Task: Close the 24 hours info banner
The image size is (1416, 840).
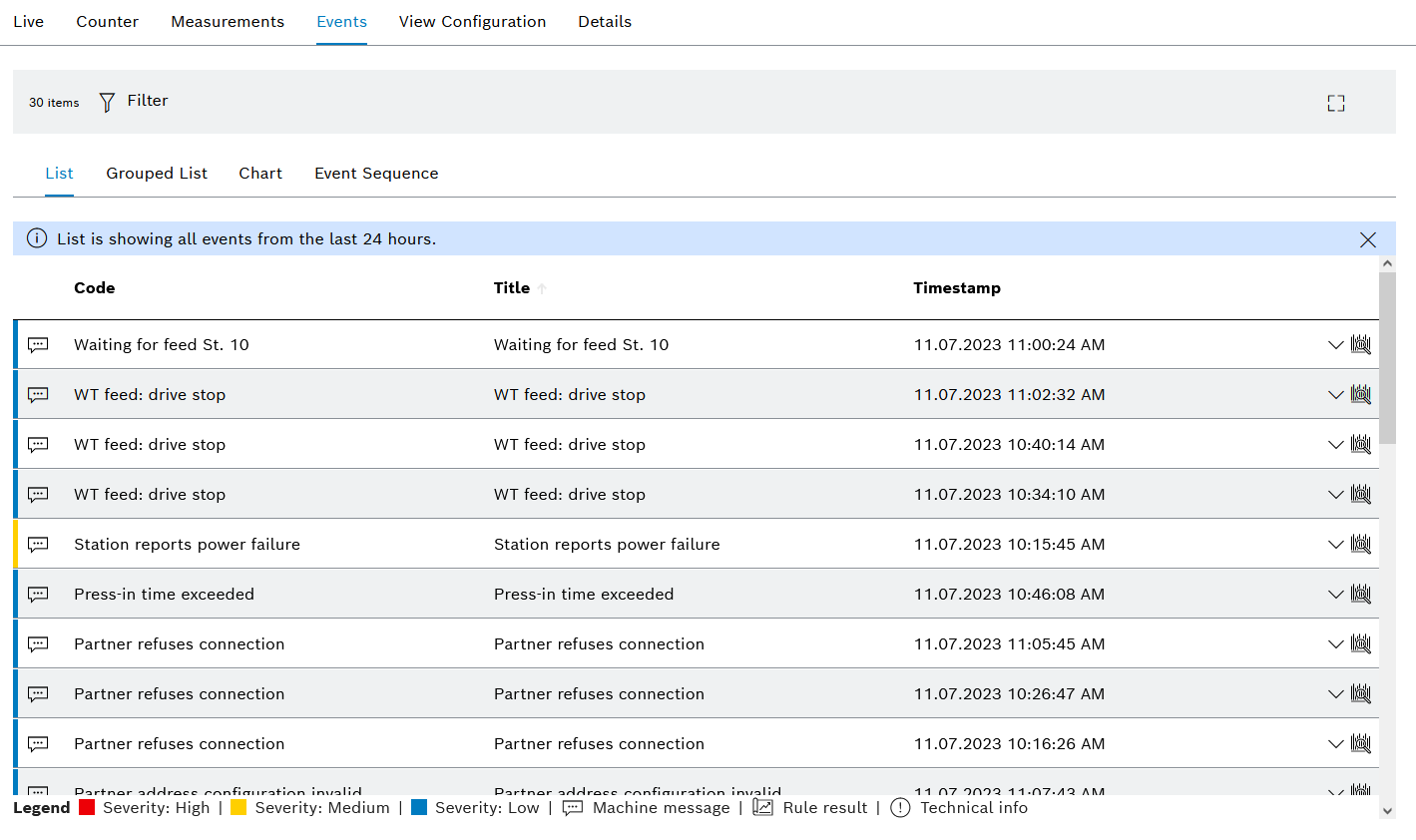Action: click(1368, 239)
